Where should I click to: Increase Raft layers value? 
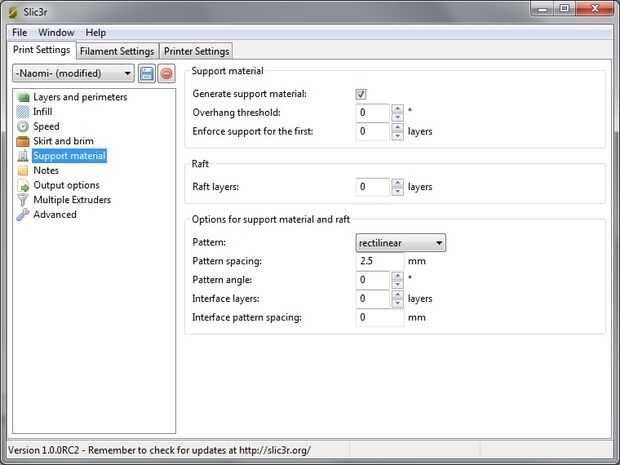click(397, 183)
